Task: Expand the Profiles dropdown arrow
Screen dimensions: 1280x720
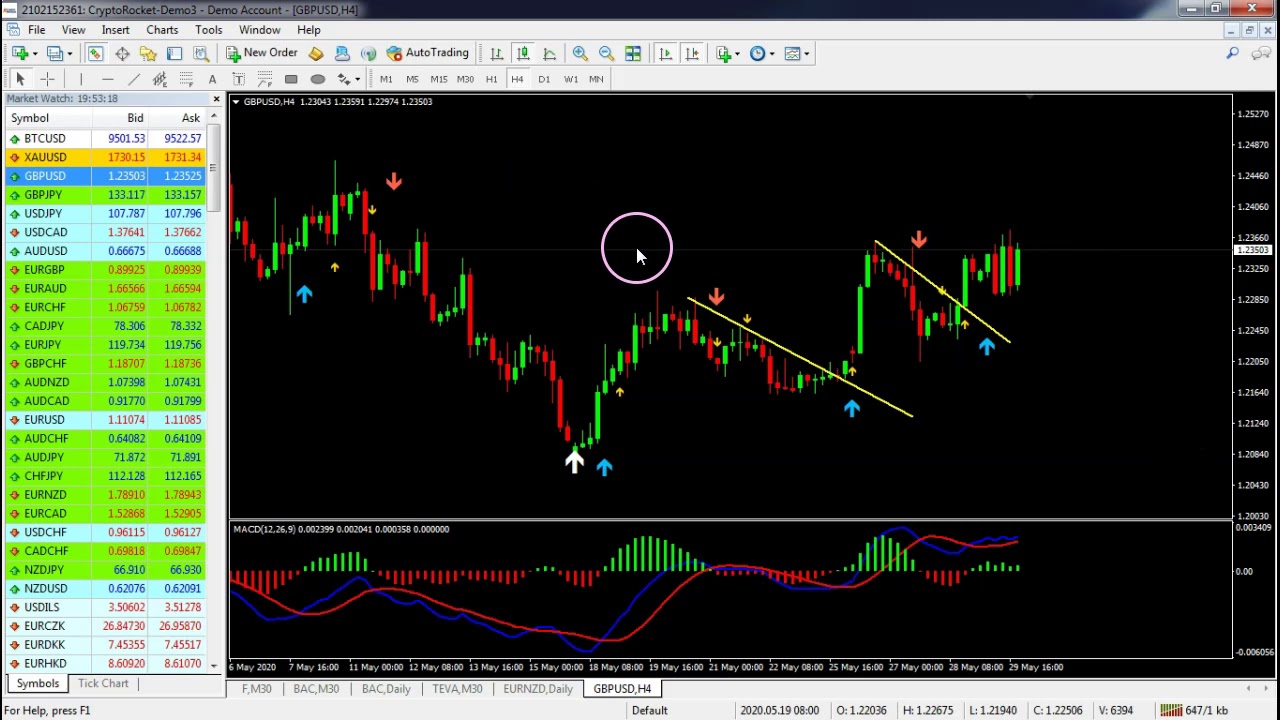Action: click(x=68, y=54)
